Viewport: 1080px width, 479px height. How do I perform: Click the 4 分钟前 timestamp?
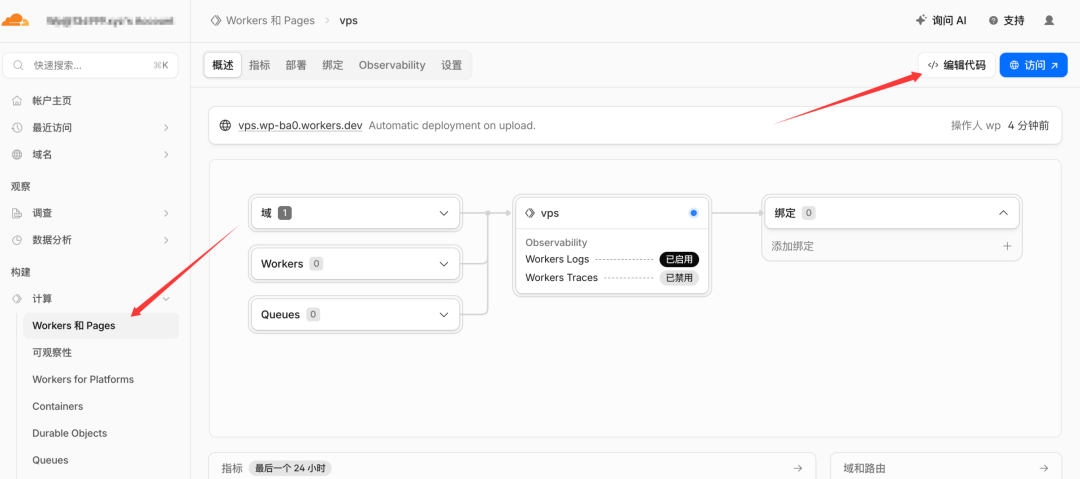1028,125
